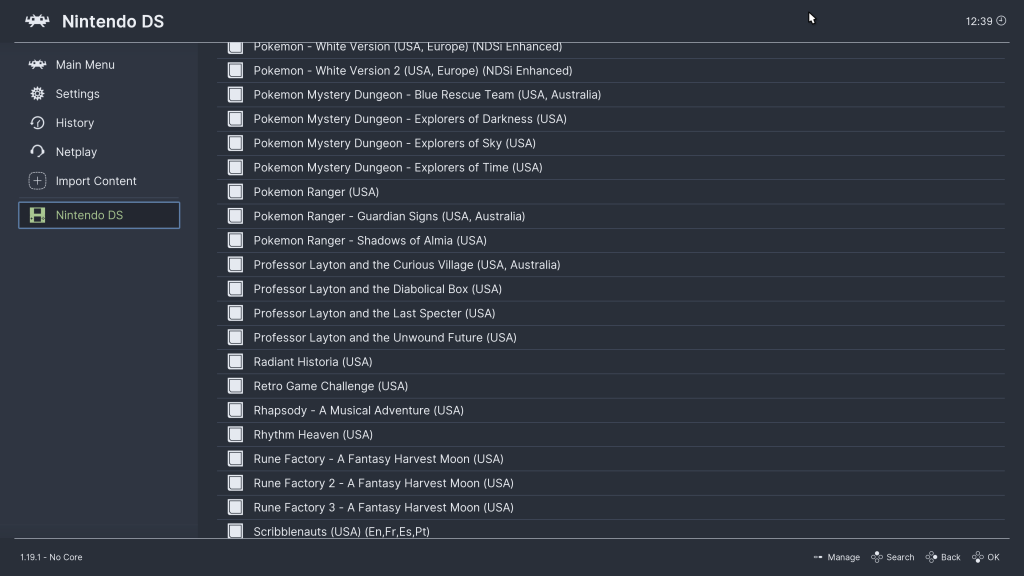
Task: Select Retro Game Challenge (USA) entry
Action: [330, 386]
